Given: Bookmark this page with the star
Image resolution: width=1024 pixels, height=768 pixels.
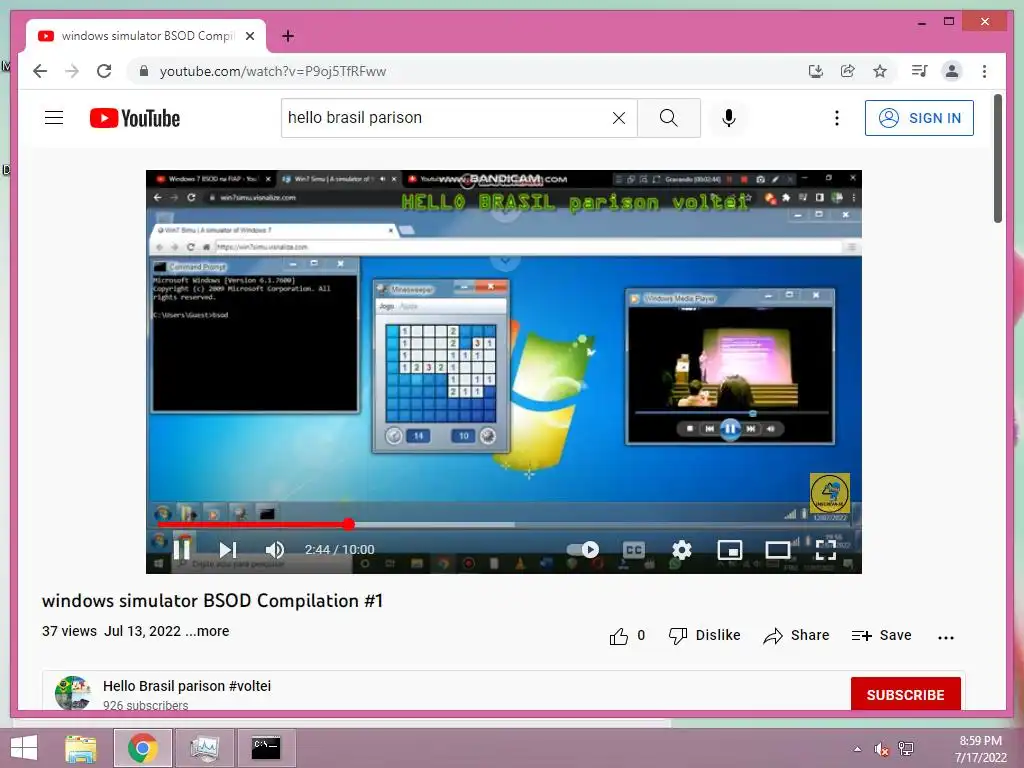Looking at the screenshot, I should pyautogui.click(x=880, y=71).
